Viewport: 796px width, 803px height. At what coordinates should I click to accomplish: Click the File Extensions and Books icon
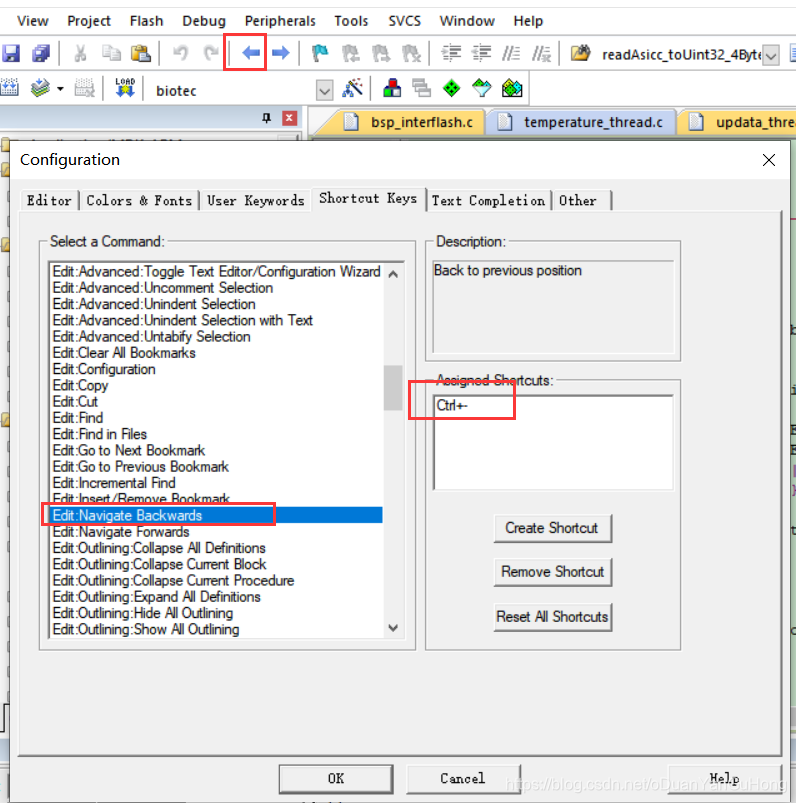click(x=392, y=89)
